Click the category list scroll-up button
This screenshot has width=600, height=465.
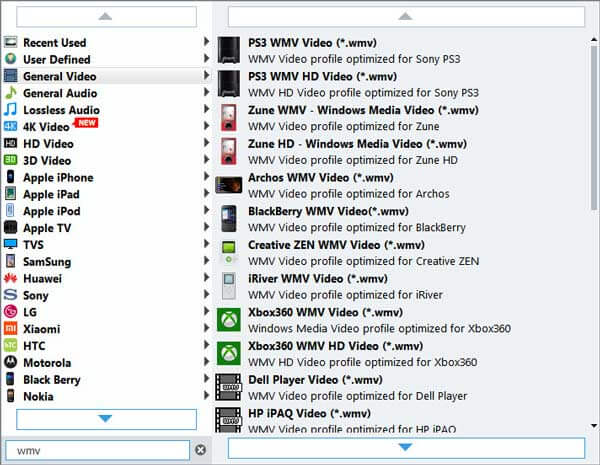pyautogui.click(x=106, y=16)
